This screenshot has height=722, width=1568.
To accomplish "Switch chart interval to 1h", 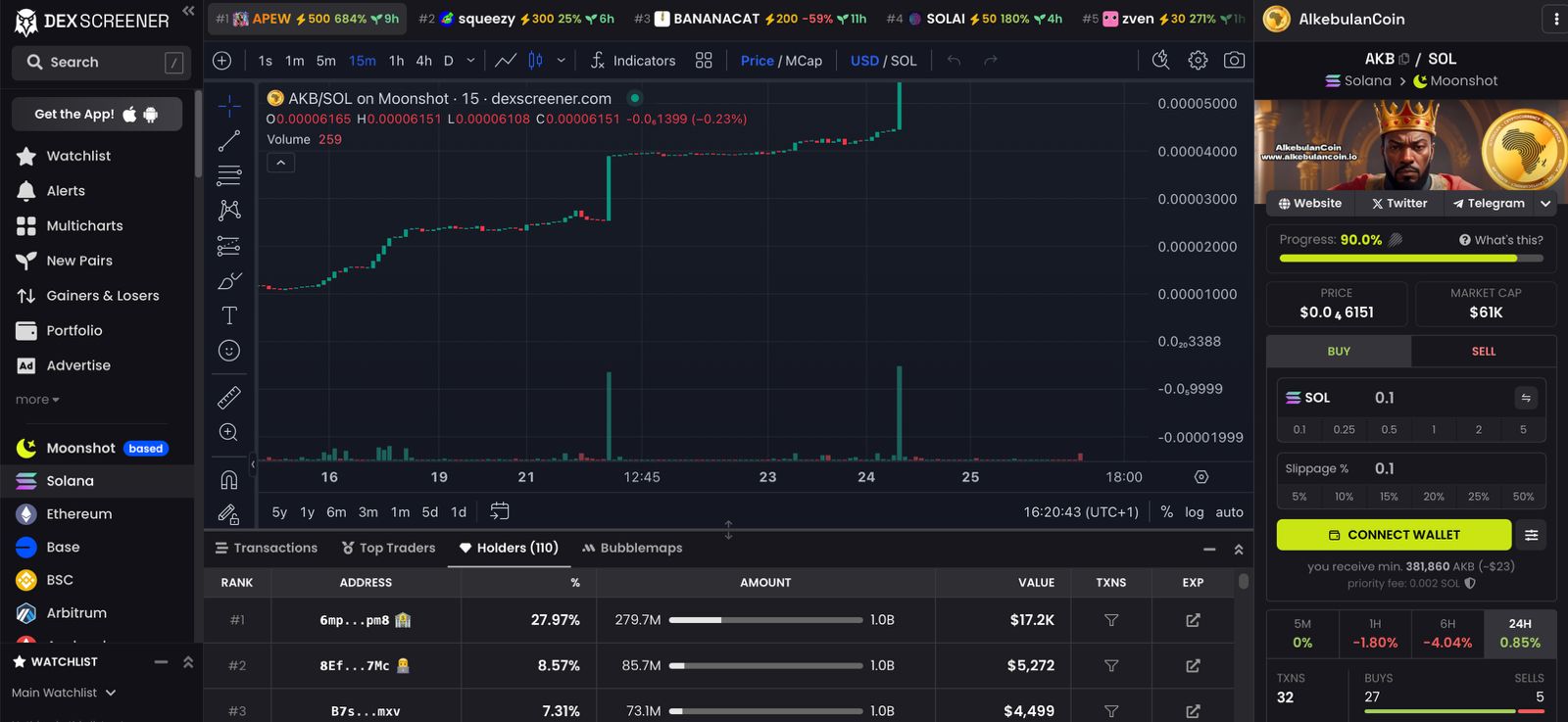I will (x=396, y=61).
